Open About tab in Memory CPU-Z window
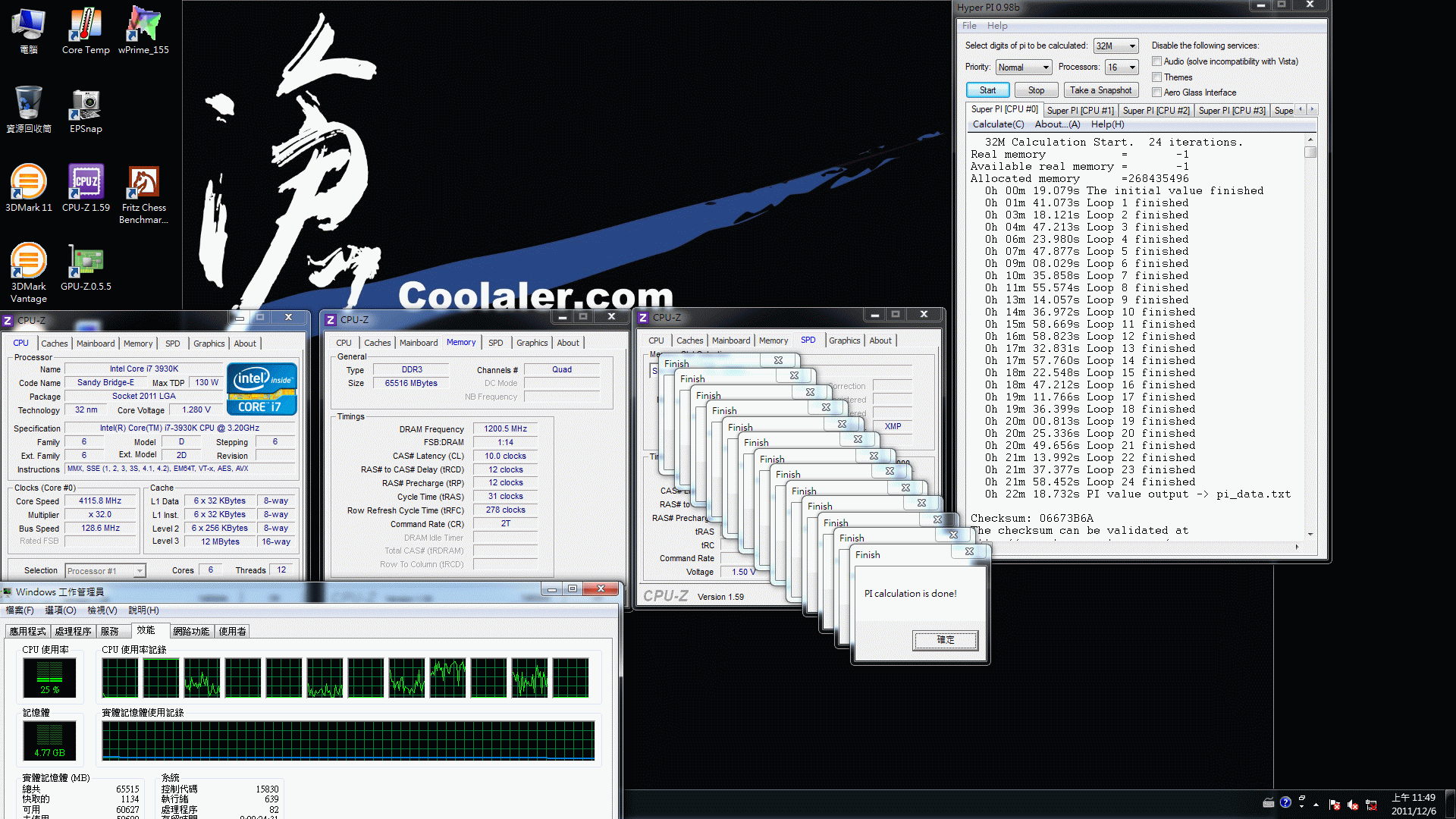The height and width of the screenshot is (819, 1456). pos(568,343)
